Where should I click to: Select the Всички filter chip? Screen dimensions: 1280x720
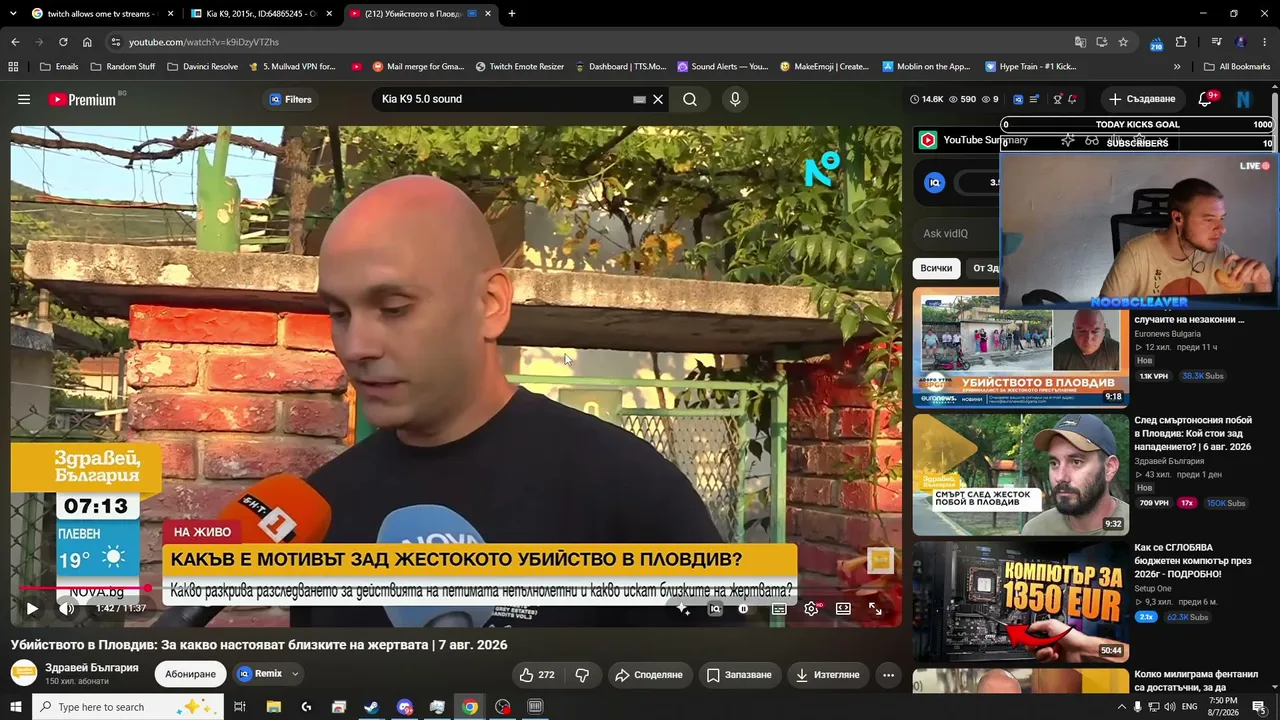pyautogui.click(x=936, y=268)
